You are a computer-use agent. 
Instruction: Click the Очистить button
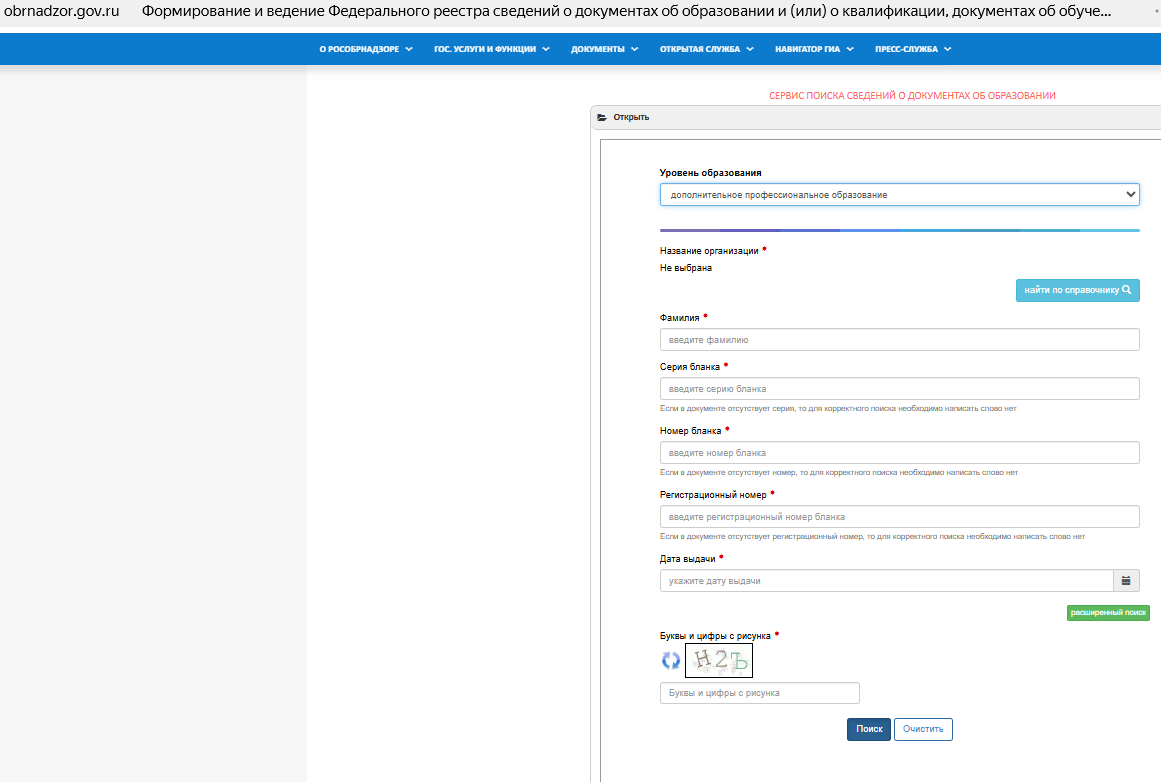click(x=923, y=729)
